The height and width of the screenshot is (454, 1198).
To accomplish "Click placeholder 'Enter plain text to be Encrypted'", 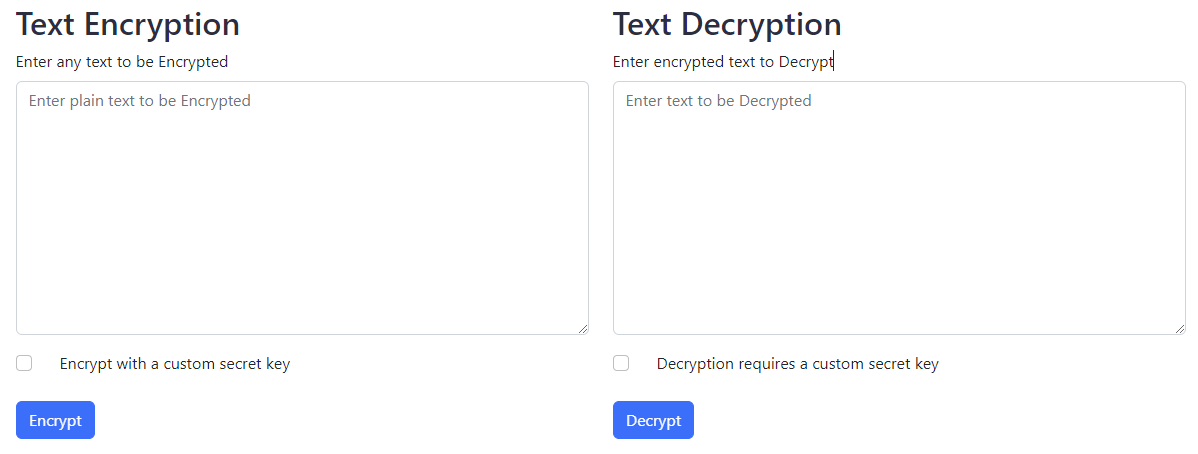I will [140, 101].
